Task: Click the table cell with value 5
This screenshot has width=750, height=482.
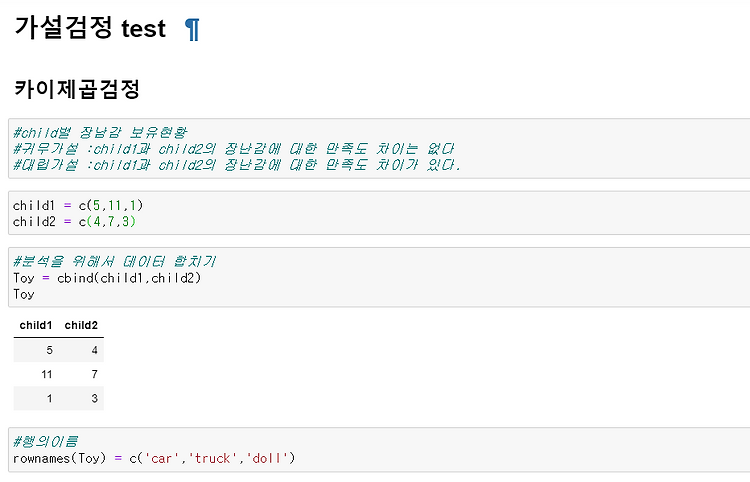Action: (x=49, y=350)
